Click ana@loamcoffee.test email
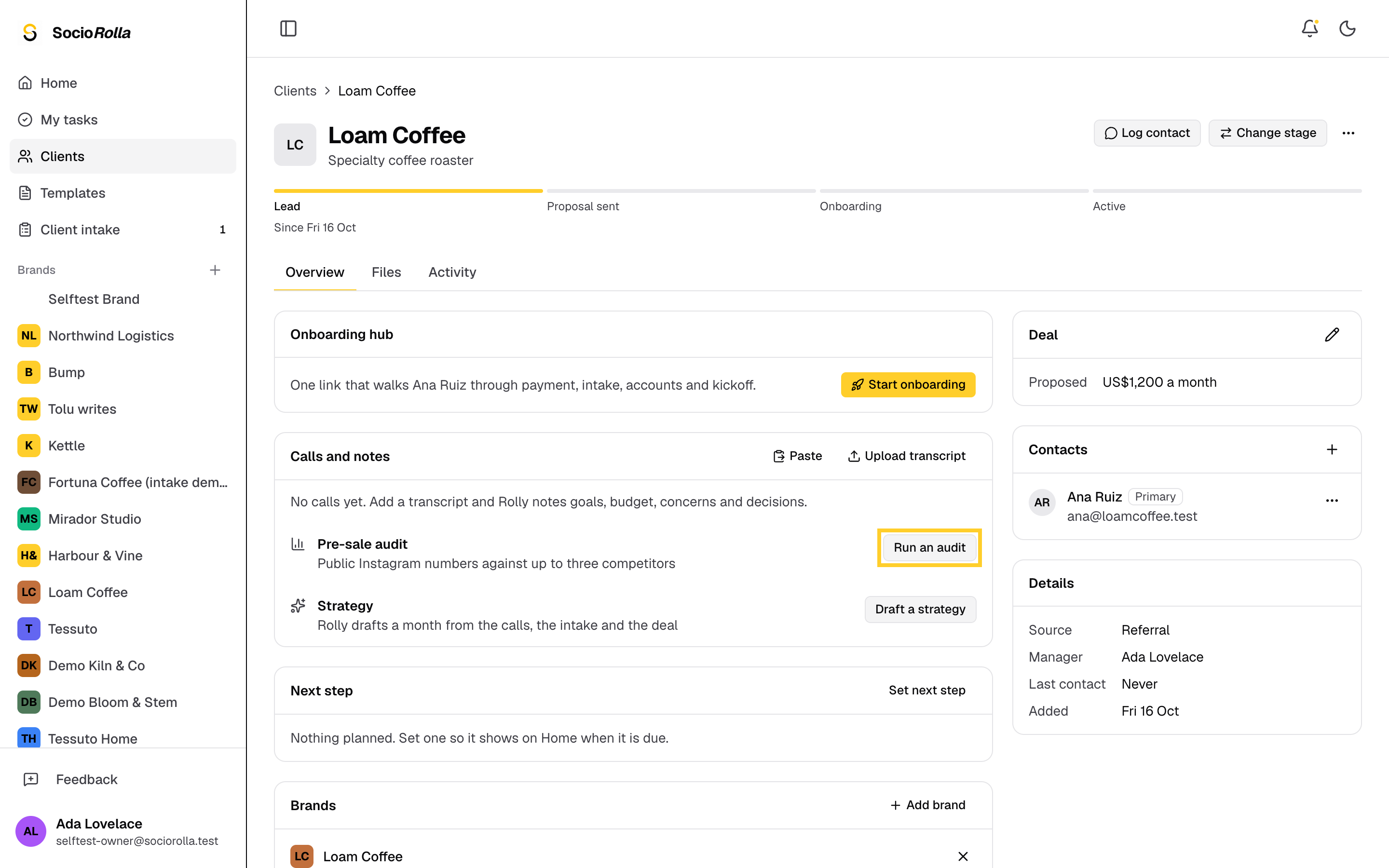This screenshot has height=868, width=1389. 1132,516
